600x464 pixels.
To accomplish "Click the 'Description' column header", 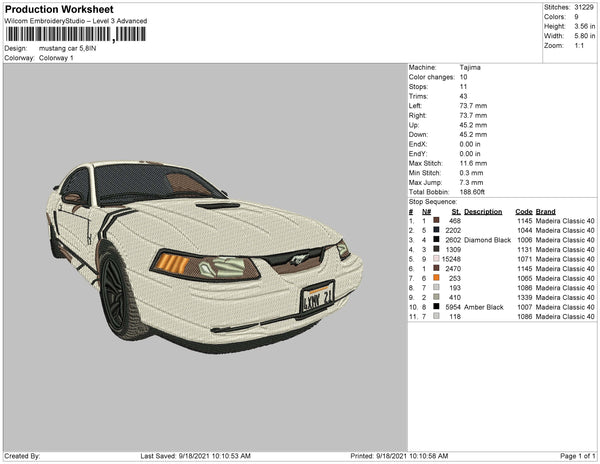I will click(483, 212).
